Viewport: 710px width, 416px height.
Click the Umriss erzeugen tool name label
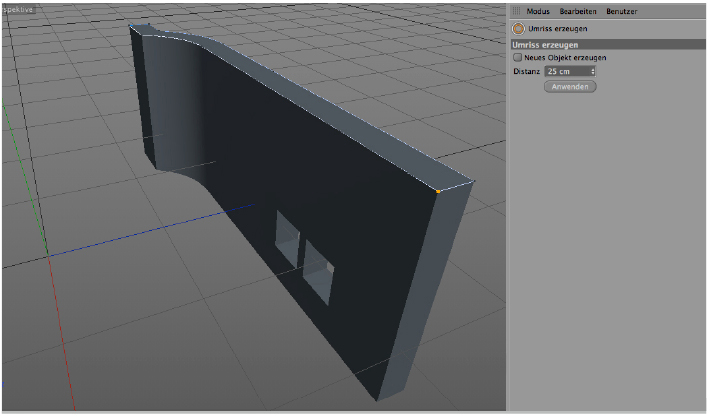click(557, 29)
